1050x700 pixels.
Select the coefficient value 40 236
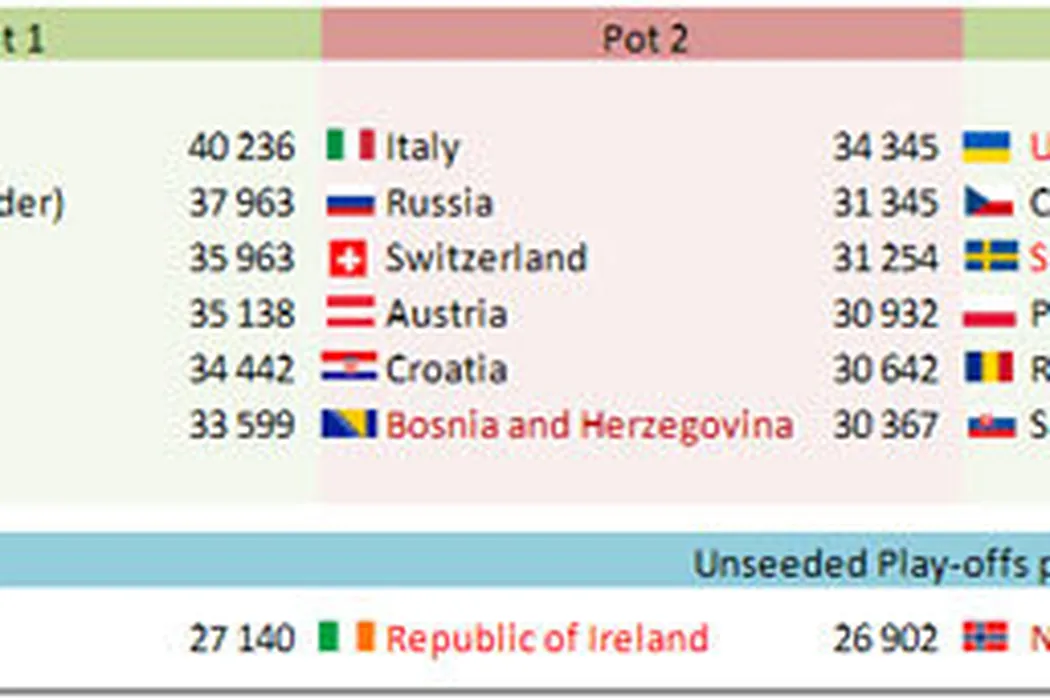241,147
